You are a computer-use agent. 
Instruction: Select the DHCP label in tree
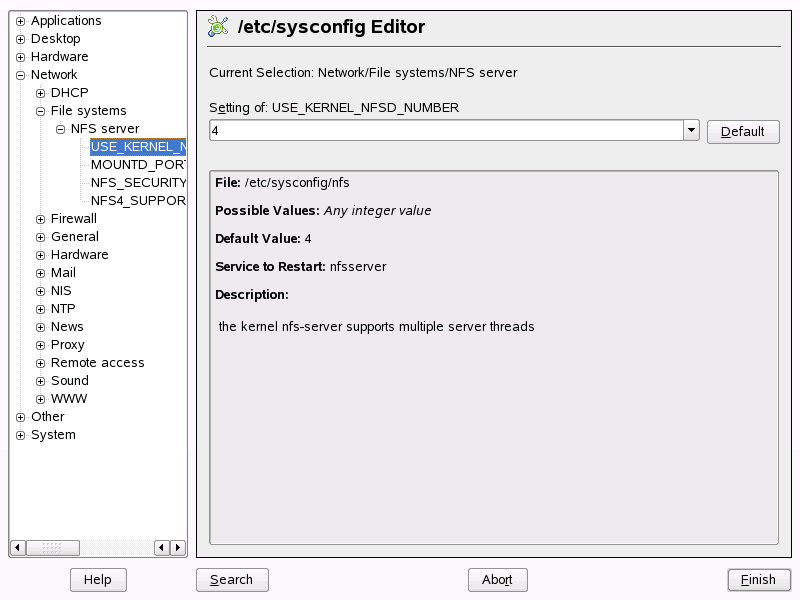pos(69,93)
